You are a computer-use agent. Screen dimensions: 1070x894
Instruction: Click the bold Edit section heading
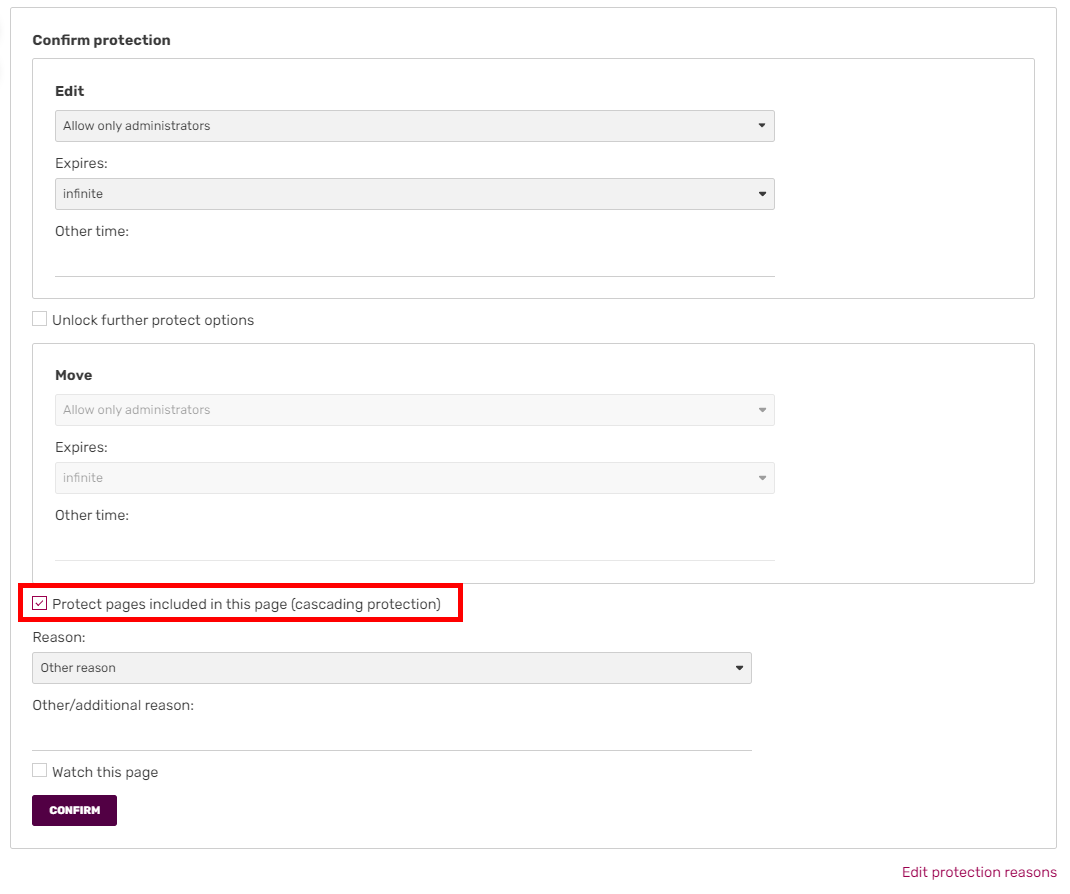tap(70, 91)
